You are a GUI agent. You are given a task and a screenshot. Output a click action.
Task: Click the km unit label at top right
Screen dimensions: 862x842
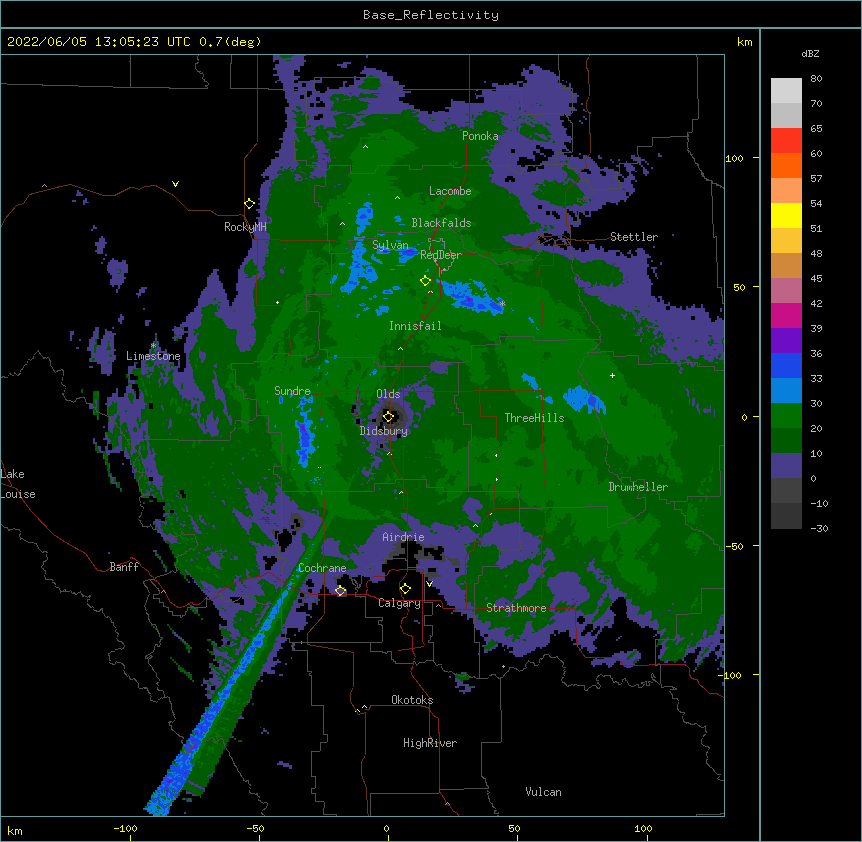point(744,42)
